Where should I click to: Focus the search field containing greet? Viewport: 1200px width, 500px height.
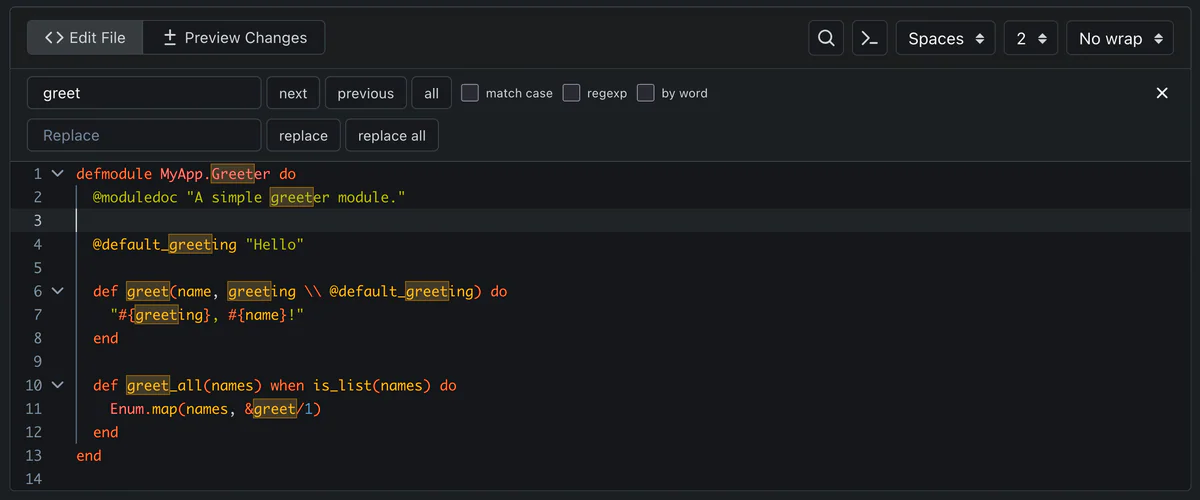tap(144, 93)
